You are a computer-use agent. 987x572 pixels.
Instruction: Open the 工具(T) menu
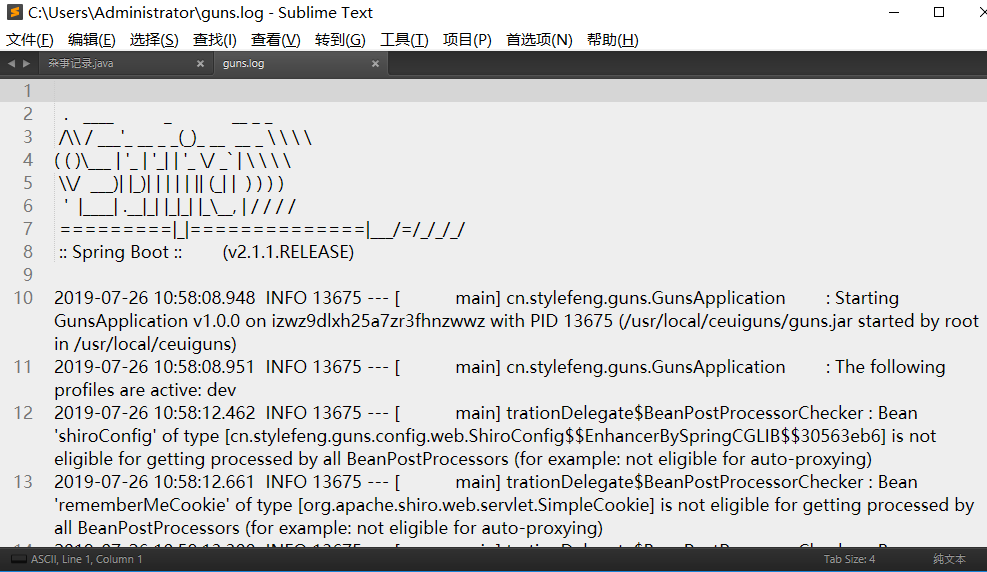404,40
